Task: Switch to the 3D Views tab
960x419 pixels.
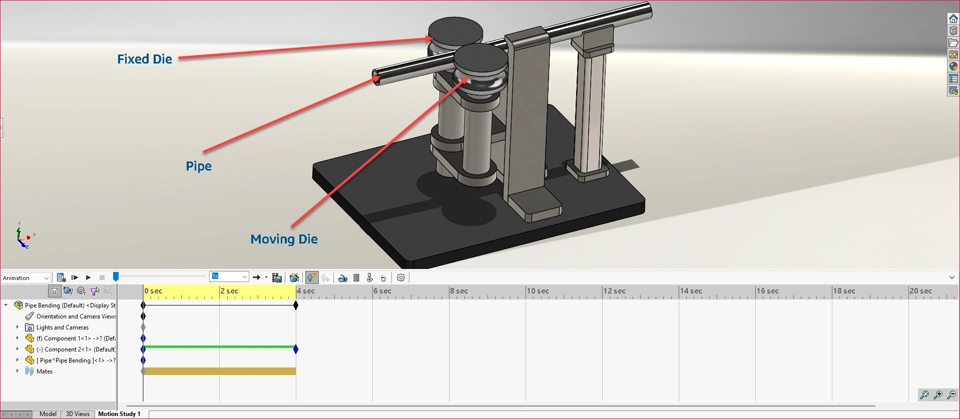Action: click(x=78, y=414)
